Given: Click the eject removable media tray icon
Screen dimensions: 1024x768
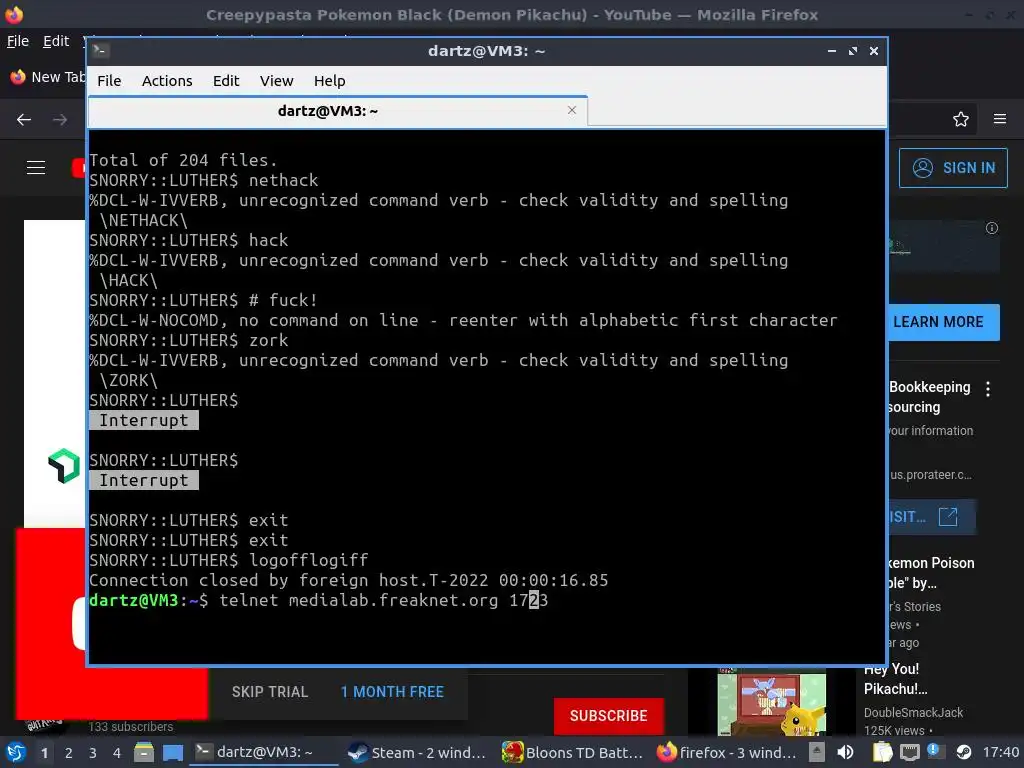Looking at the screenshot, I should 816,752.
